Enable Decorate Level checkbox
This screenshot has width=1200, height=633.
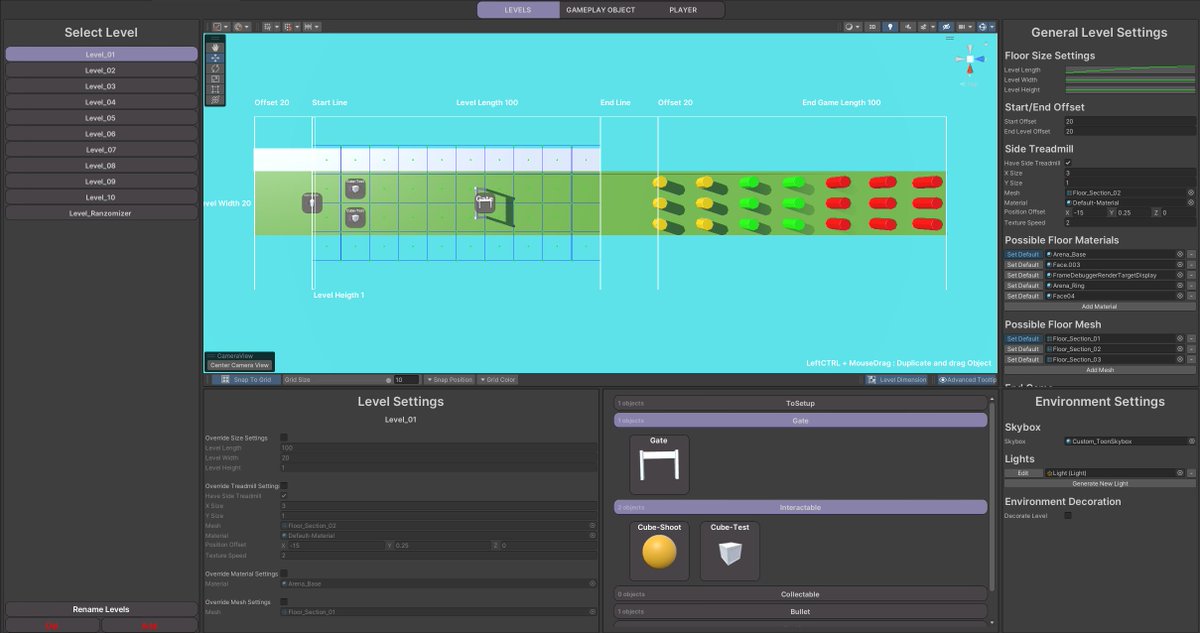1068,516
